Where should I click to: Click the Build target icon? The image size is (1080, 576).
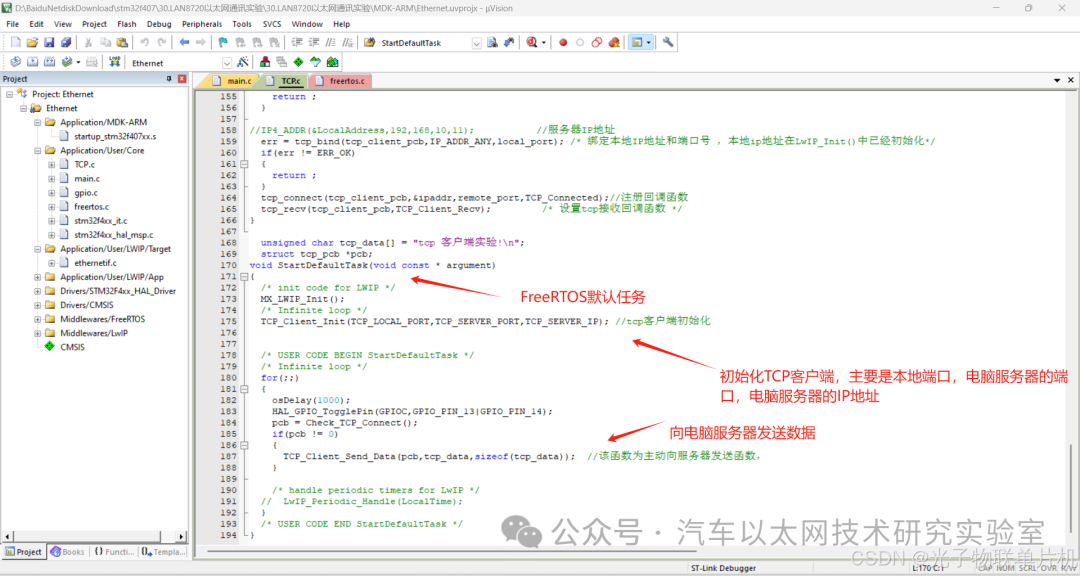(31, 62)
